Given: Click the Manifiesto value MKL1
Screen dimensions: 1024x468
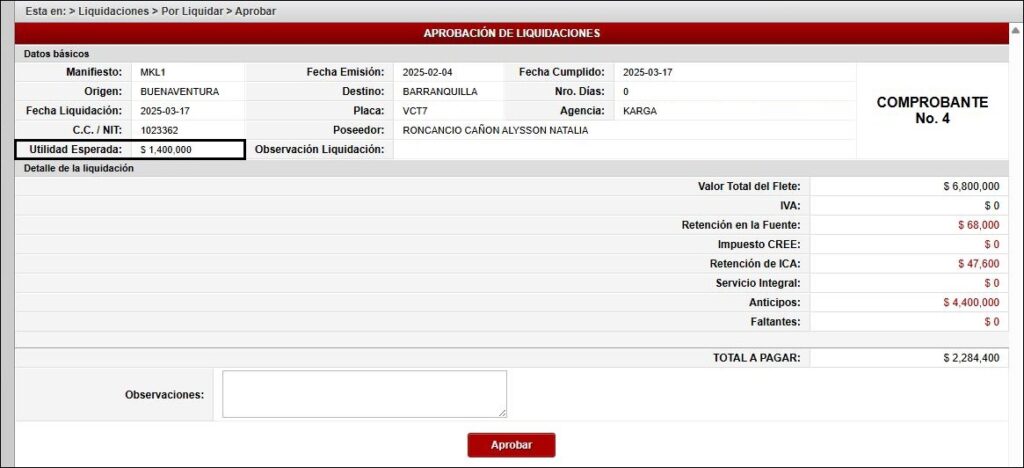Looking at the screenshot, I should point(154,73).
